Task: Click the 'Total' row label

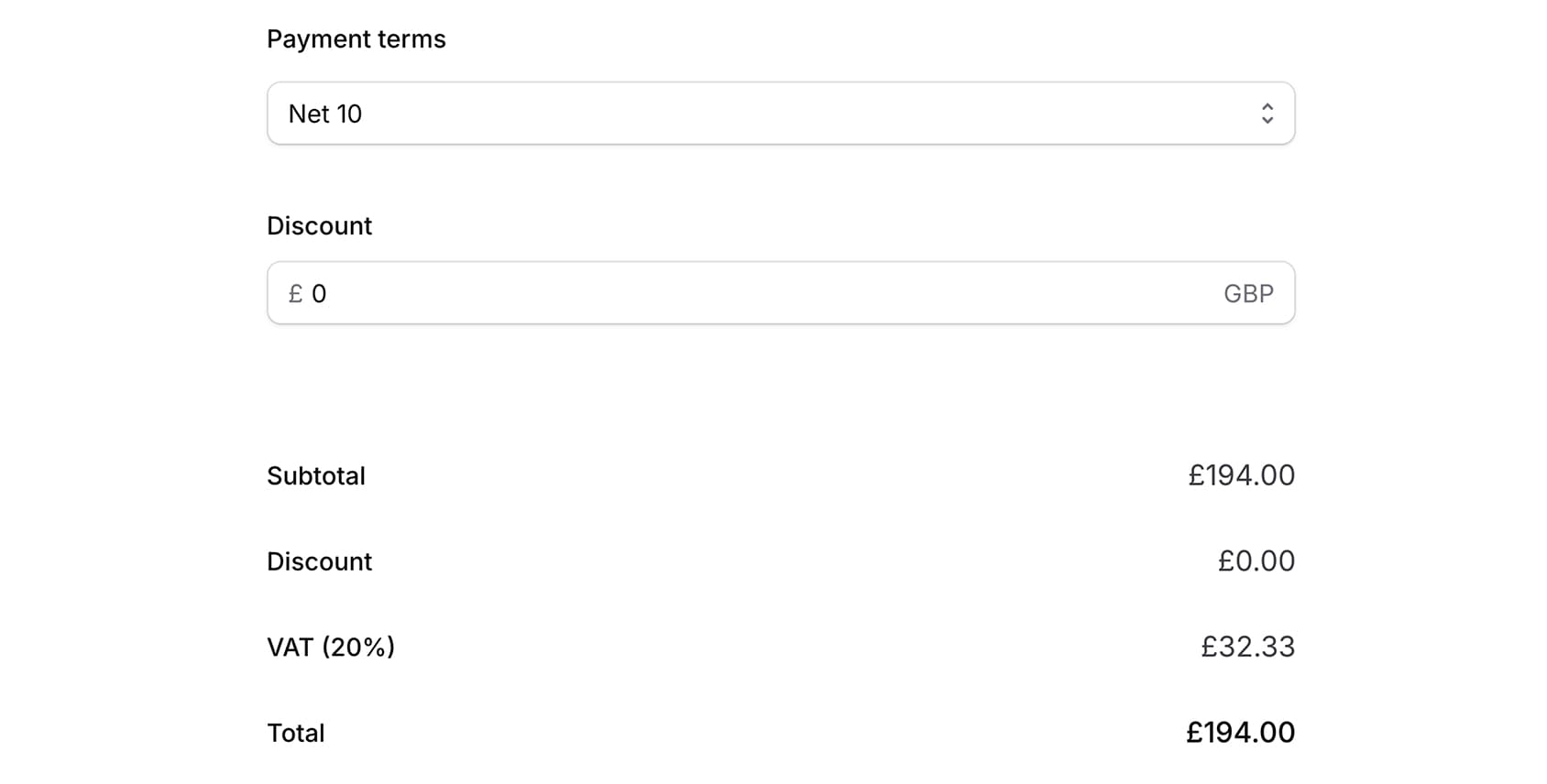Action: (295, 733)
